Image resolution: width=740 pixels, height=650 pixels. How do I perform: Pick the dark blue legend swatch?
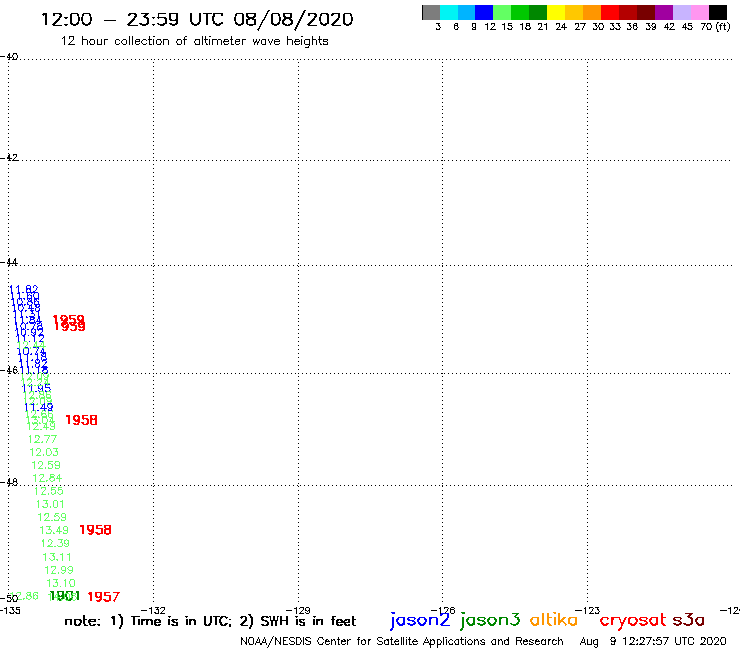[x=484, y=12]
